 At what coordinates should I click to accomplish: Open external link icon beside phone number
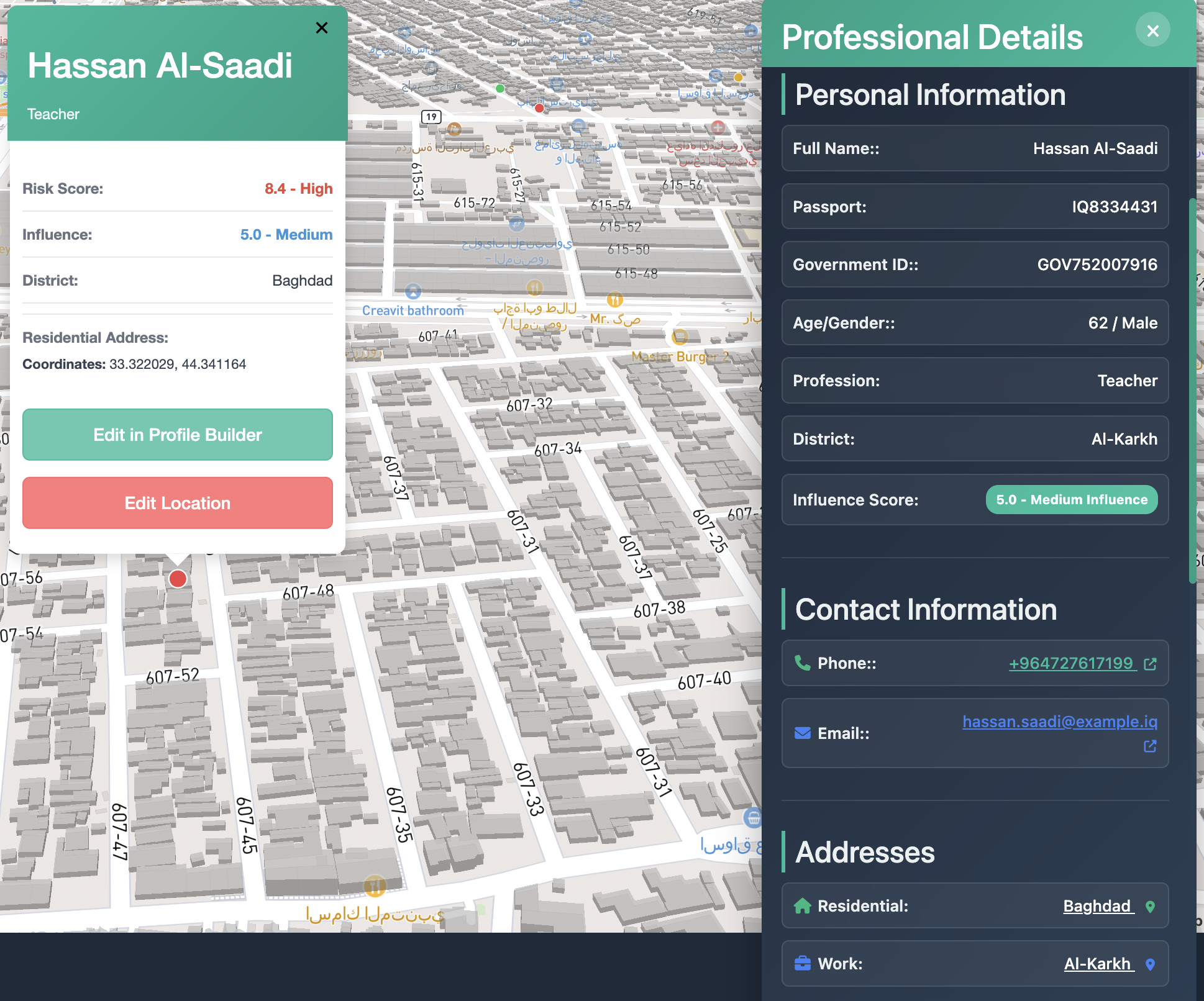pos(1150,664)
